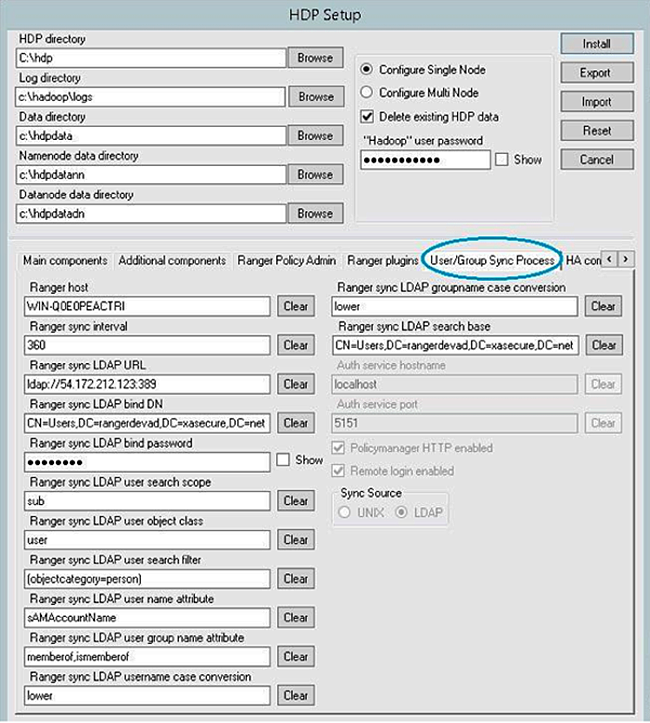Clear LDAP username case conversion field

coord(296,695)
